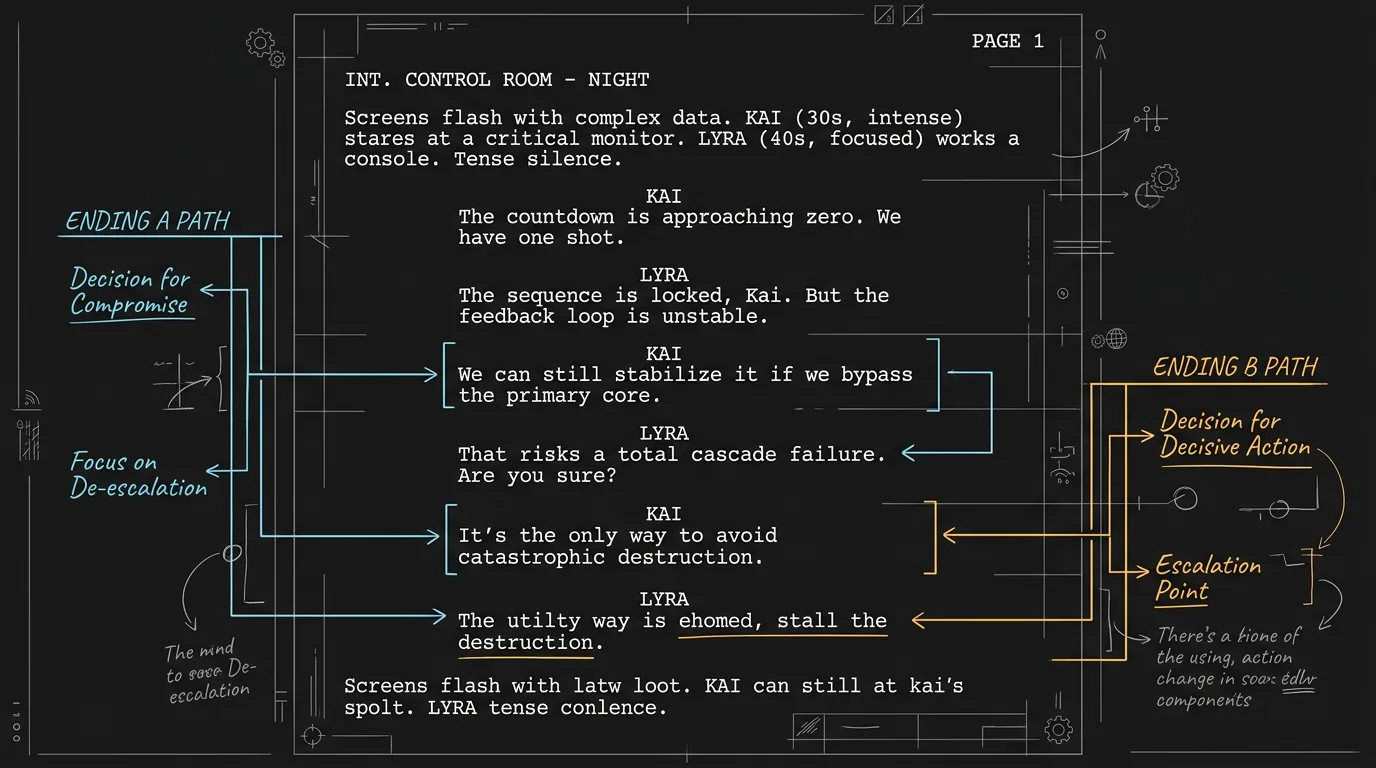Click the line 'the primary core.'
The width and height of the screenshot is (1376, 768).
coord(560,395)
